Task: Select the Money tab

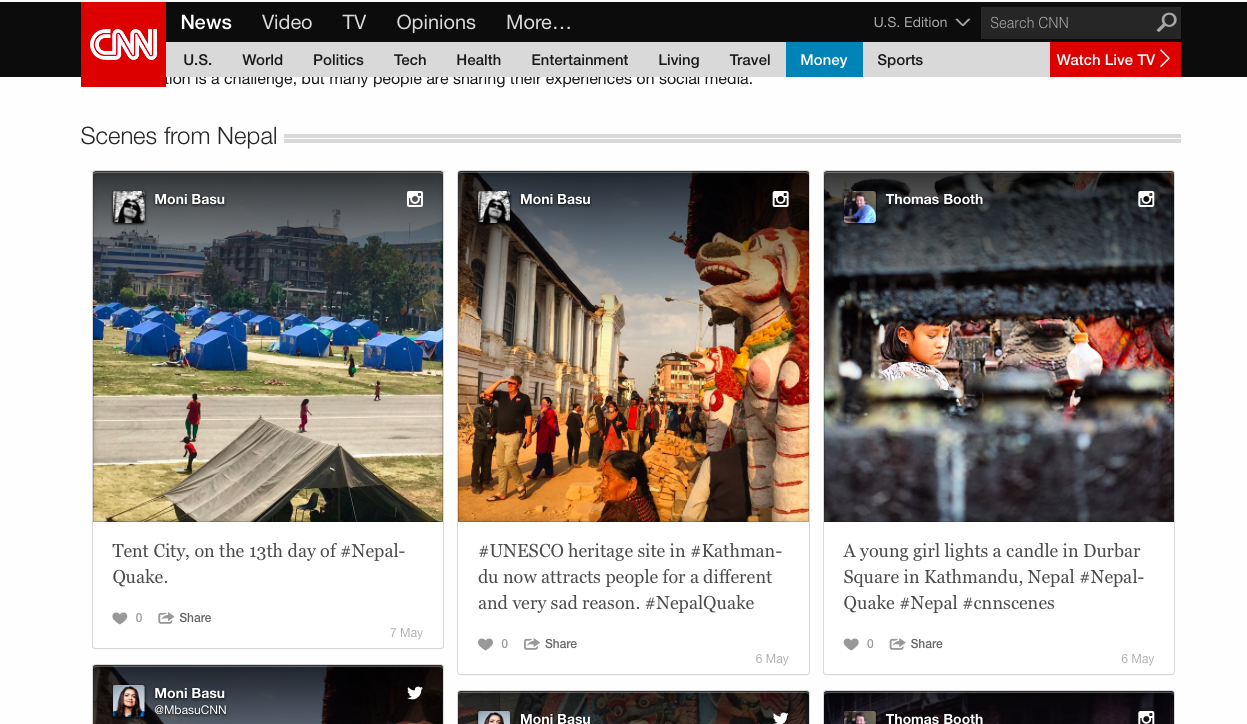Action: pyautogui.click(x=823, y=60)
